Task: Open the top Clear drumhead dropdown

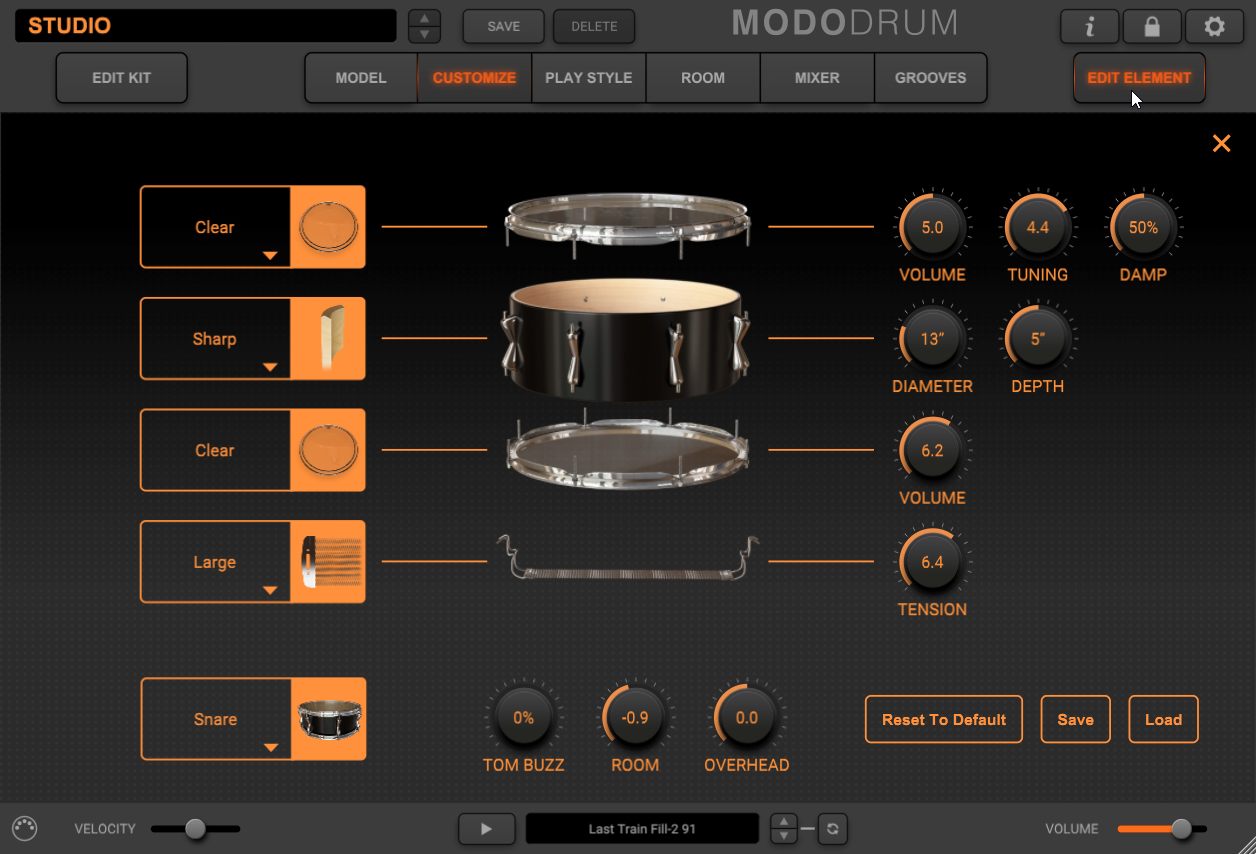Action: tap(216, 228)
